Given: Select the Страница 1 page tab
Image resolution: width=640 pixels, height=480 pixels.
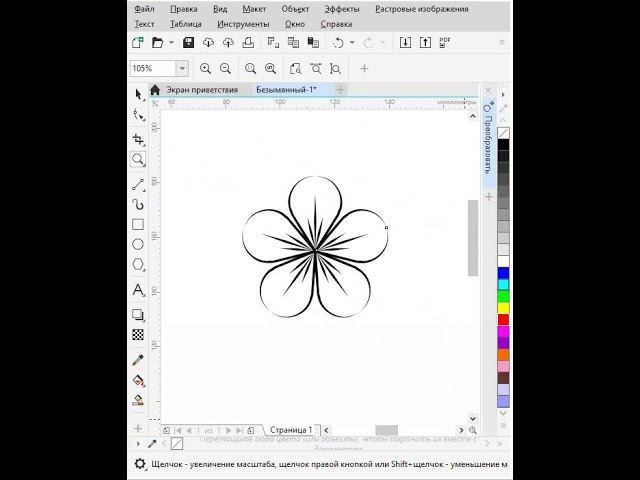Looking at the screenshot, I should 291,430.
